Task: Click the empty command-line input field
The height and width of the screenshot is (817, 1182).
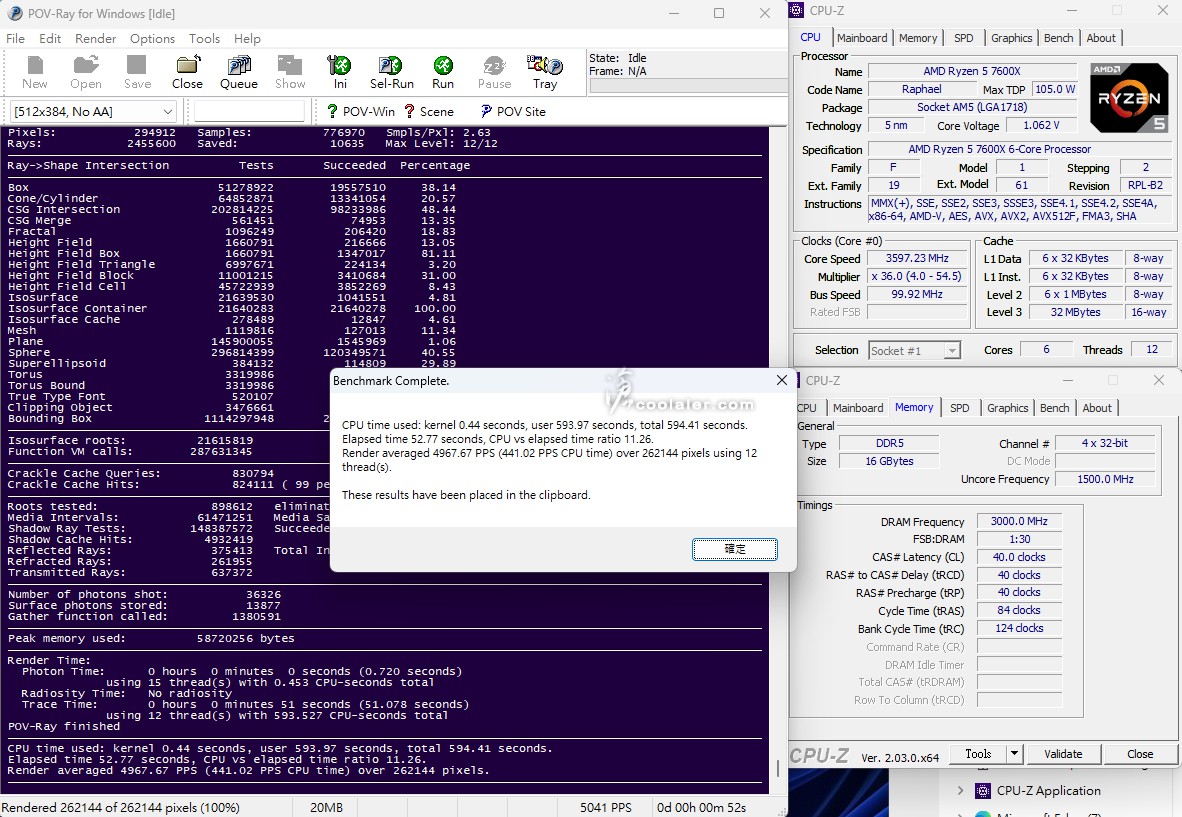Action: [250, 112]
